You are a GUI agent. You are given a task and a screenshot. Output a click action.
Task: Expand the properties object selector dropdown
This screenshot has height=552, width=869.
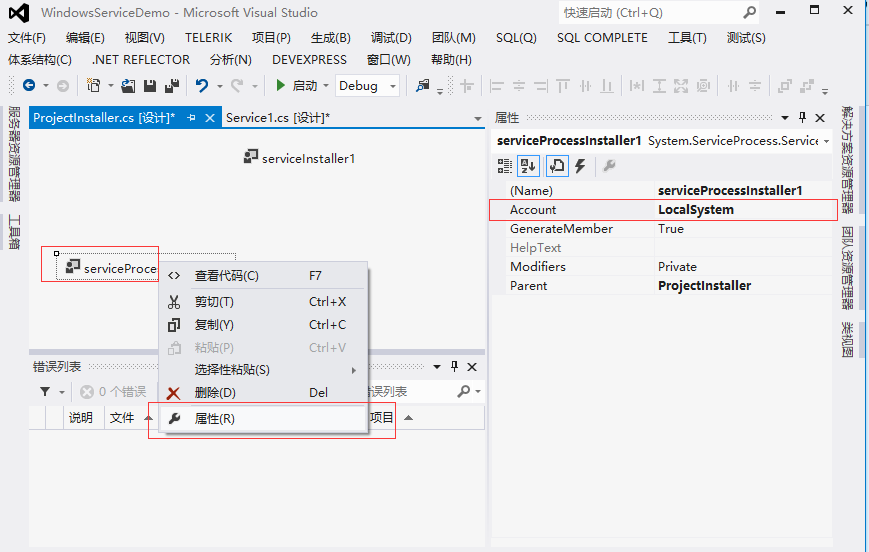coord(826,141)
